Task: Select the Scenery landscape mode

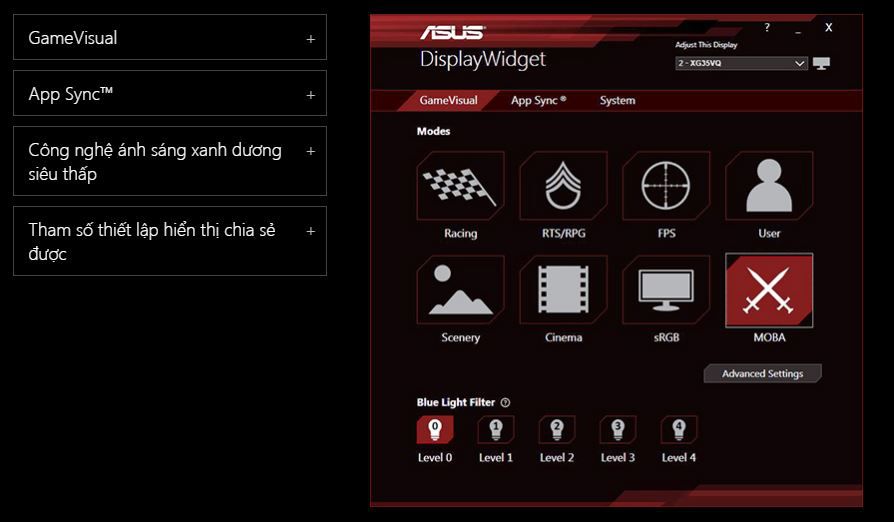Action: pyautogui.click(x=460, y=290)
